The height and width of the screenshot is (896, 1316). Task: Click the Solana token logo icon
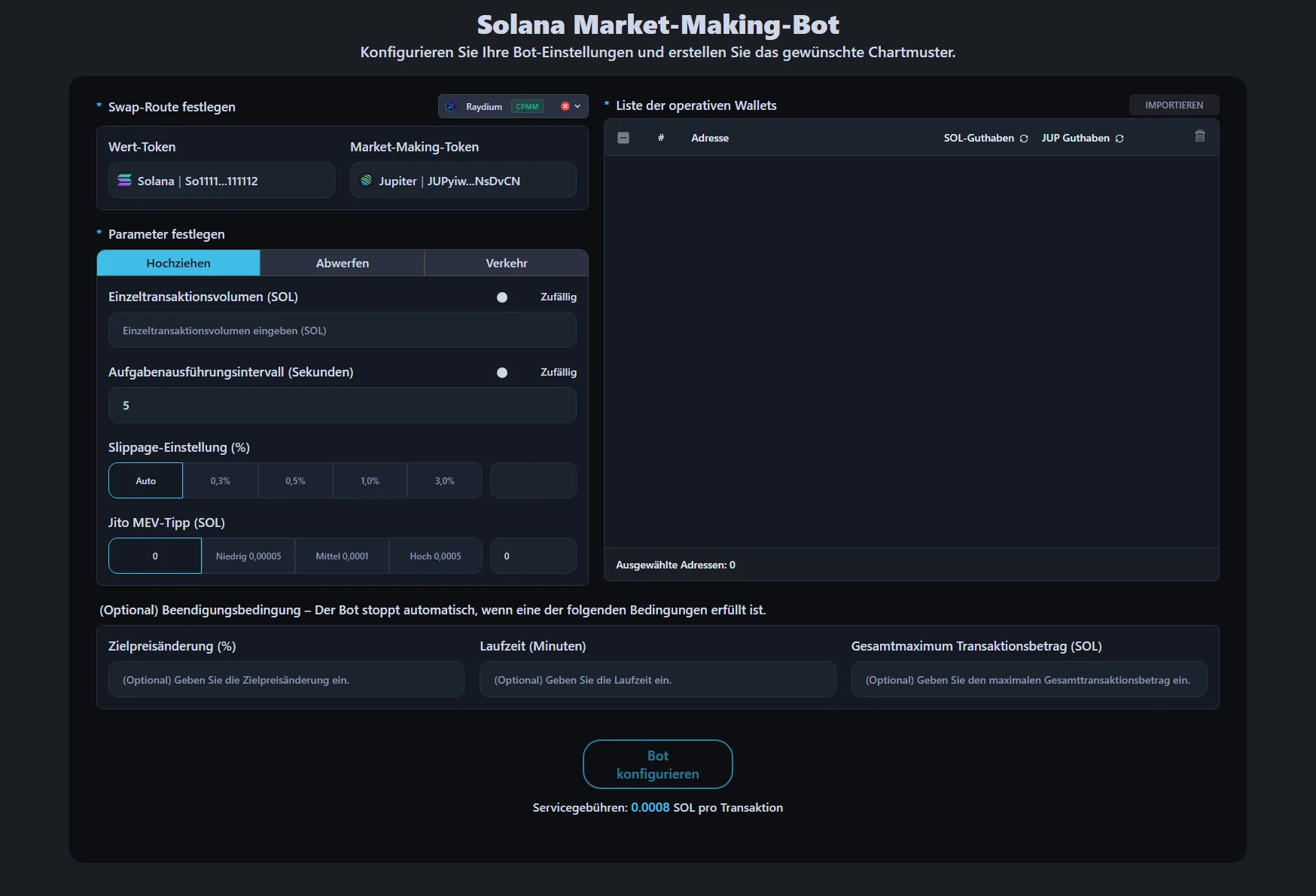pos(125,181)
